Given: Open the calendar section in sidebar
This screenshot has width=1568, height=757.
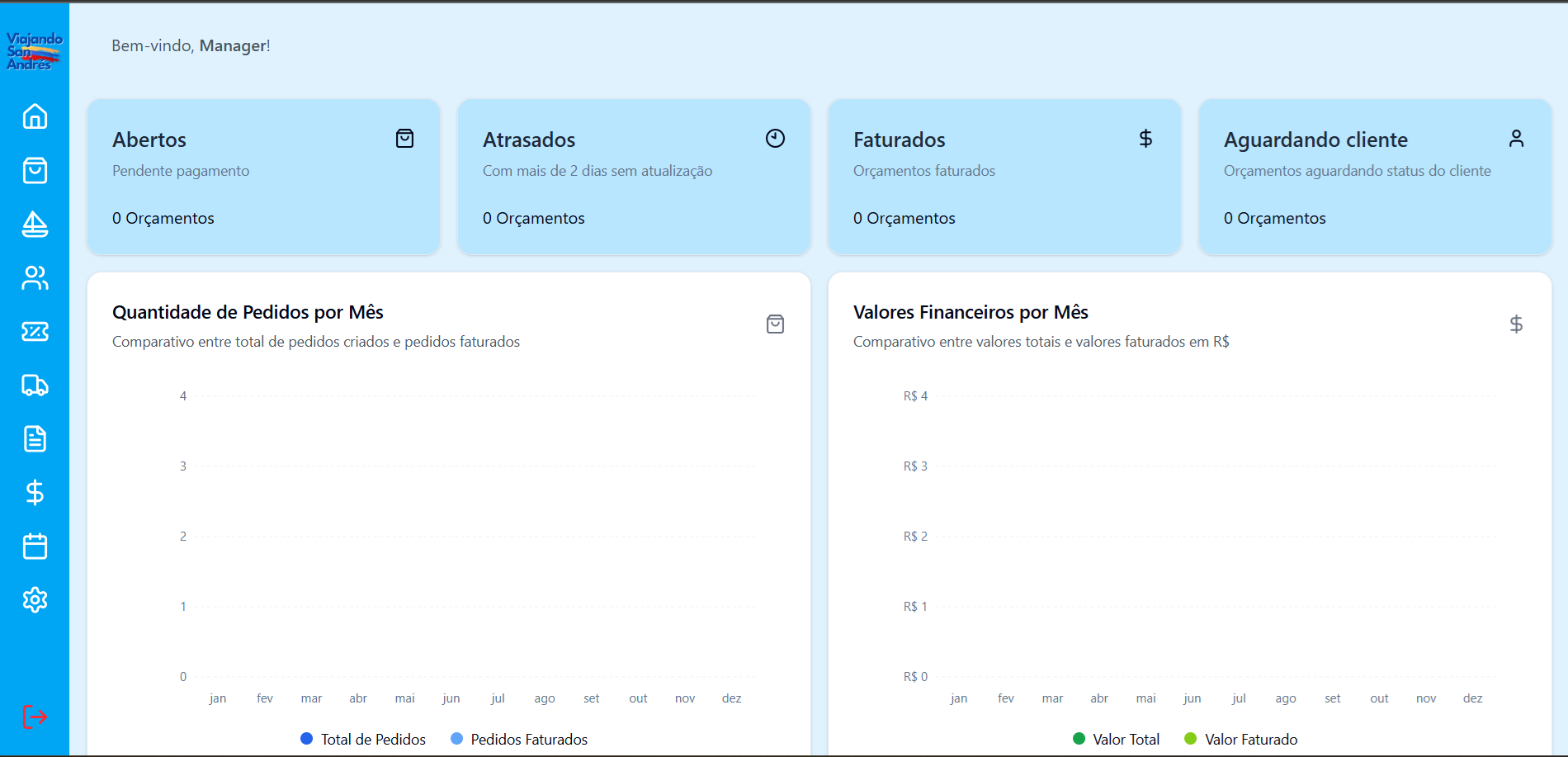Looking at the screenshot, I should pos(35,546).
